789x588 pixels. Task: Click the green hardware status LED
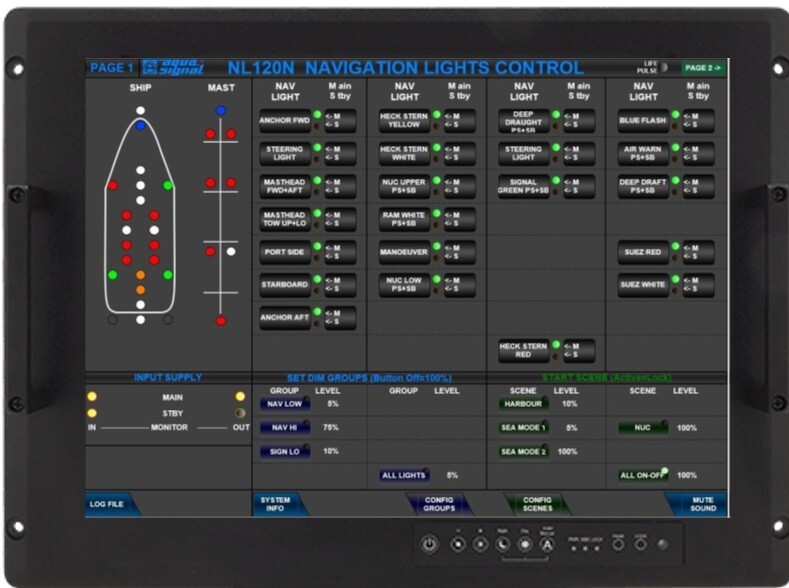pos(663,544)
